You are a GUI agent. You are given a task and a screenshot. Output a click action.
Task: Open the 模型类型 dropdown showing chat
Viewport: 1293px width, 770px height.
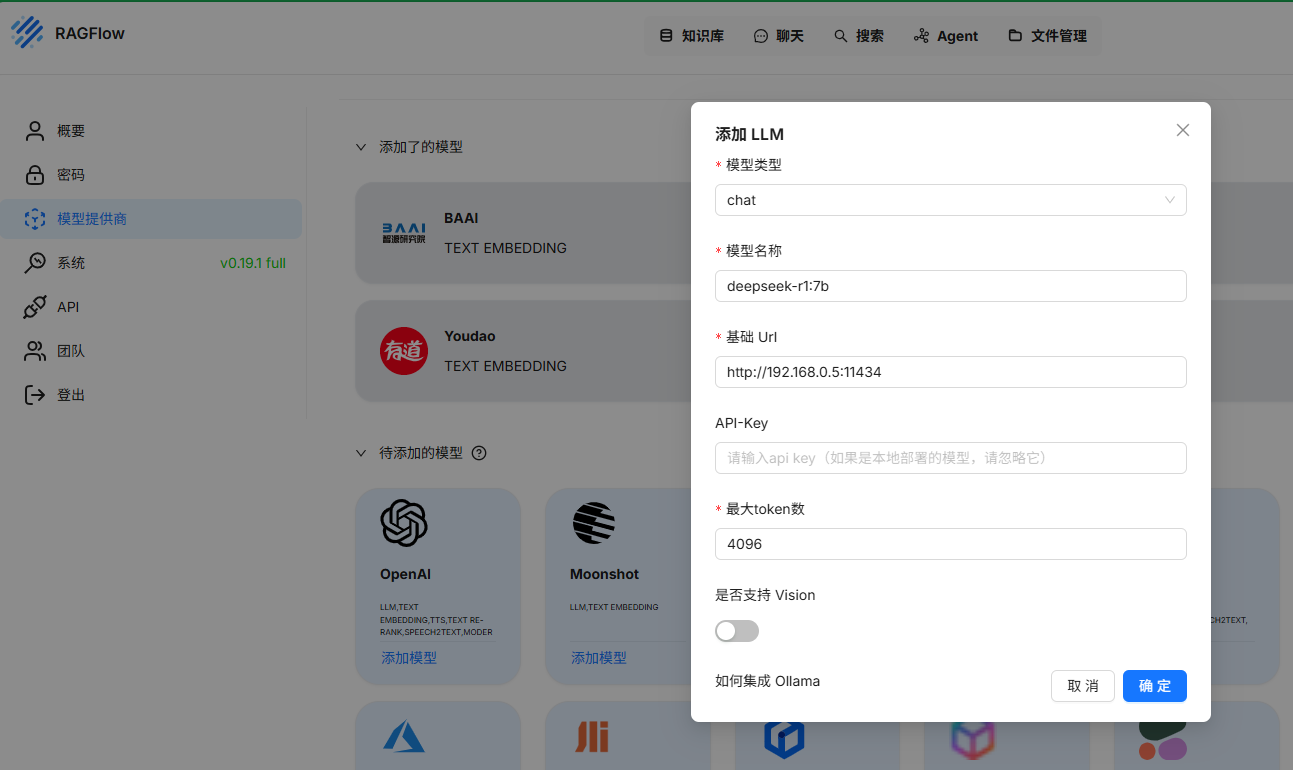click(x=950, y=200)
